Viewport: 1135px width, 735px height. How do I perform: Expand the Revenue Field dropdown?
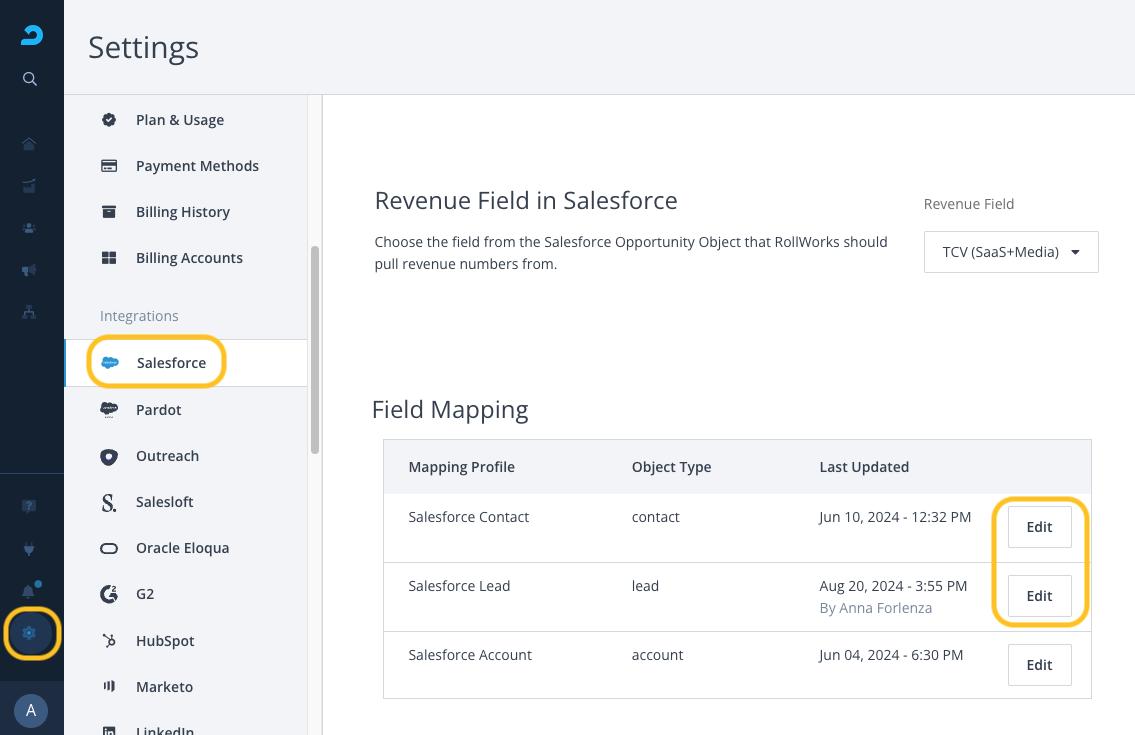[1011, 252]
